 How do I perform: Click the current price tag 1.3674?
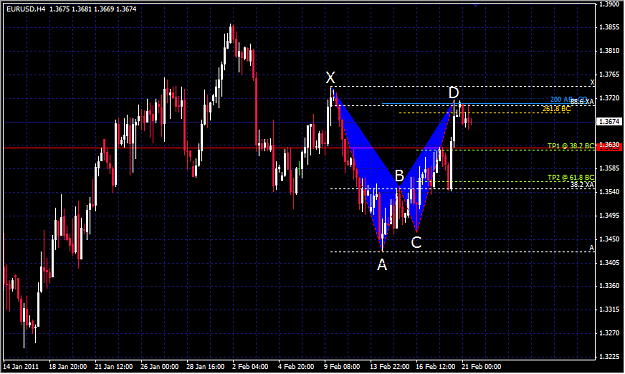[x=609, y=121]
